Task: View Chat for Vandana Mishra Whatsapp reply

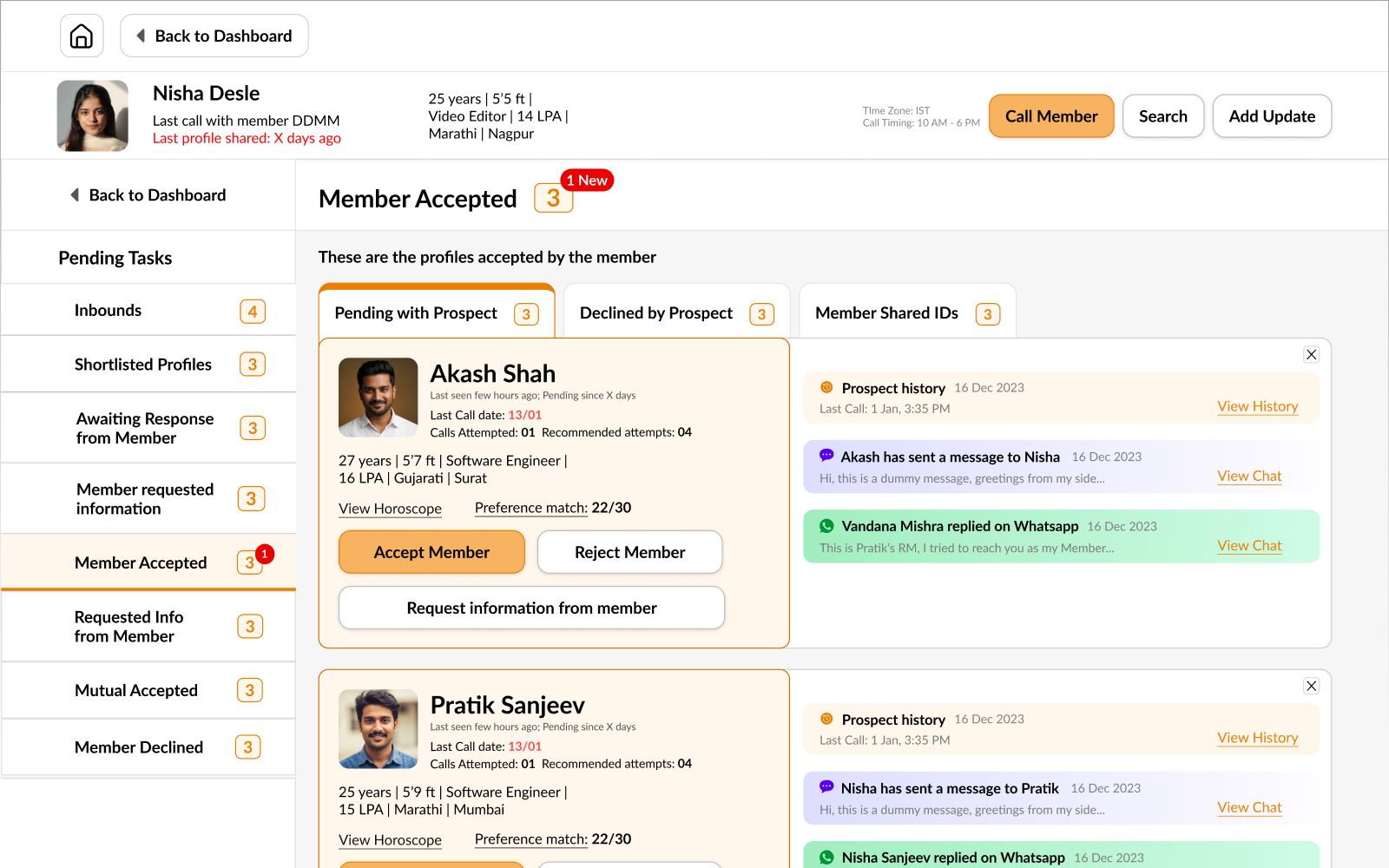Action: pos(1249,545)
